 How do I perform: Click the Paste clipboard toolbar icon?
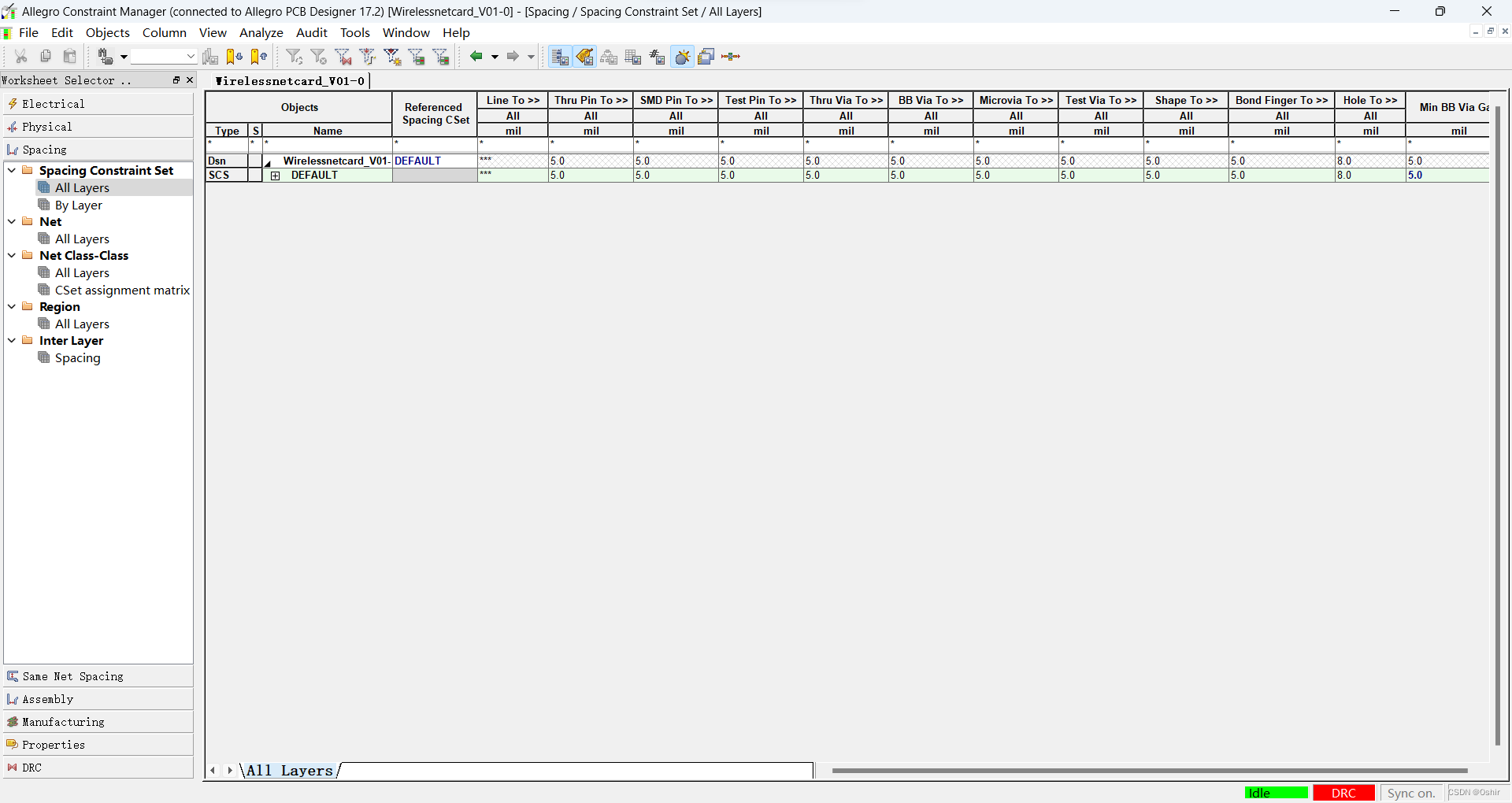coord(70,57)
